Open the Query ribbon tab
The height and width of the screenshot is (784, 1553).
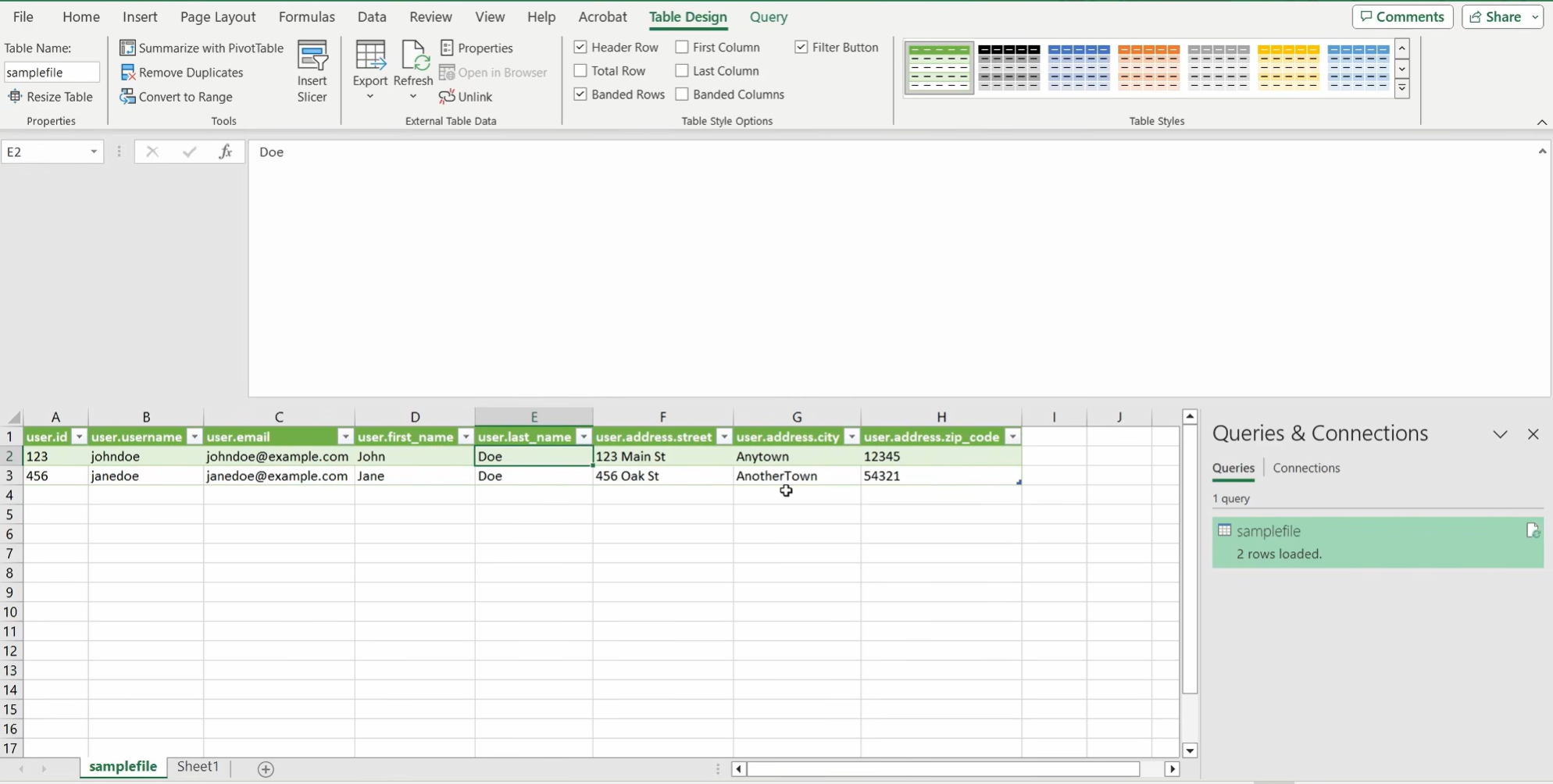769,16
